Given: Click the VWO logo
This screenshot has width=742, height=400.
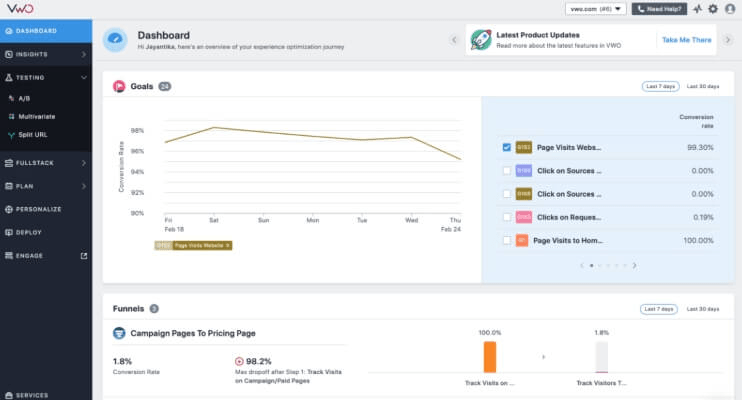Looking at the screenshot, I should point(20,9).
